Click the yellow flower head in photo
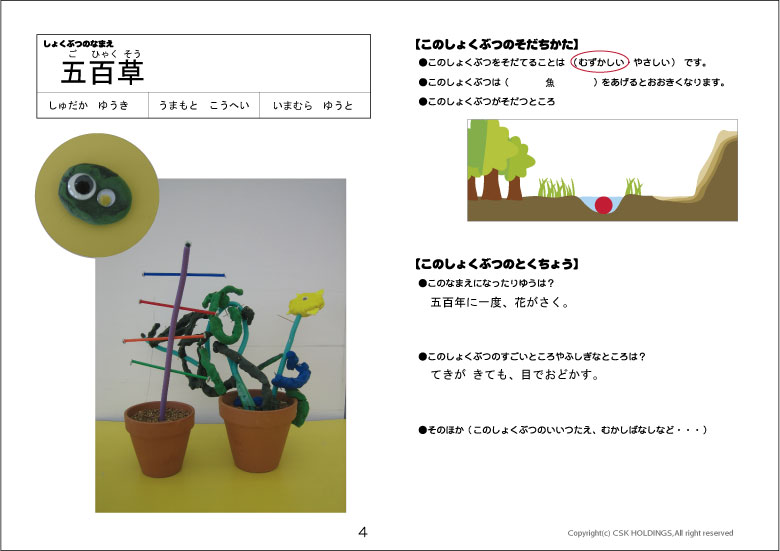 pyautogui.click(x=306, y=302)
